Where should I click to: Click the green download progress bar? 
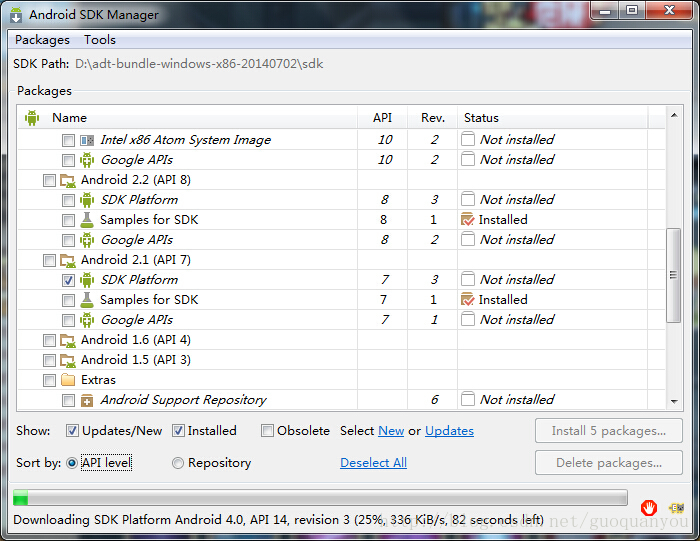tap(320, 498)
